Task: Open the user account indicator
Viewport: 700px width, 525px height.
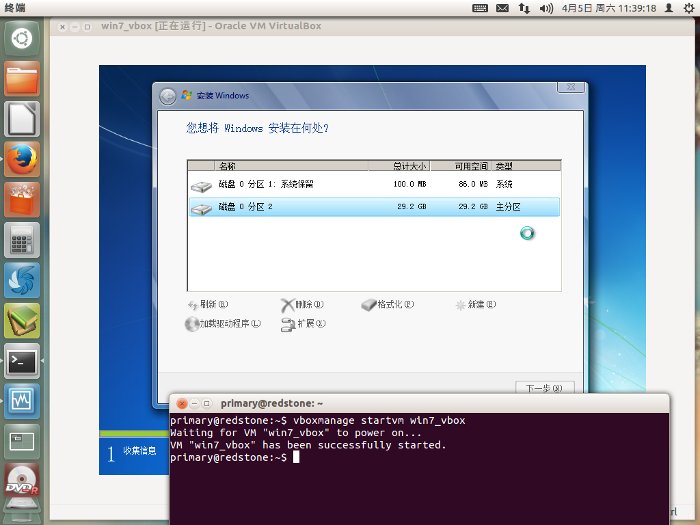Action: [x=669, y=8]
